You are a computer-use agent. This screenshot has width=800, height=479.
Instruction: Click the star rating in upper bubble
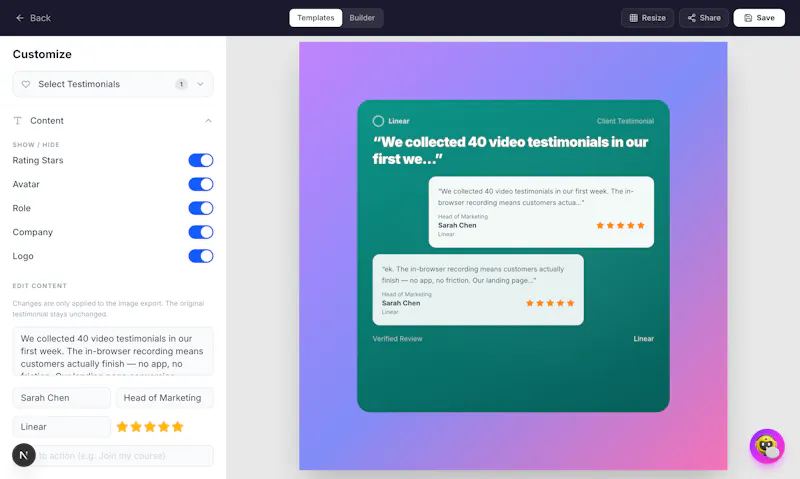620,225
